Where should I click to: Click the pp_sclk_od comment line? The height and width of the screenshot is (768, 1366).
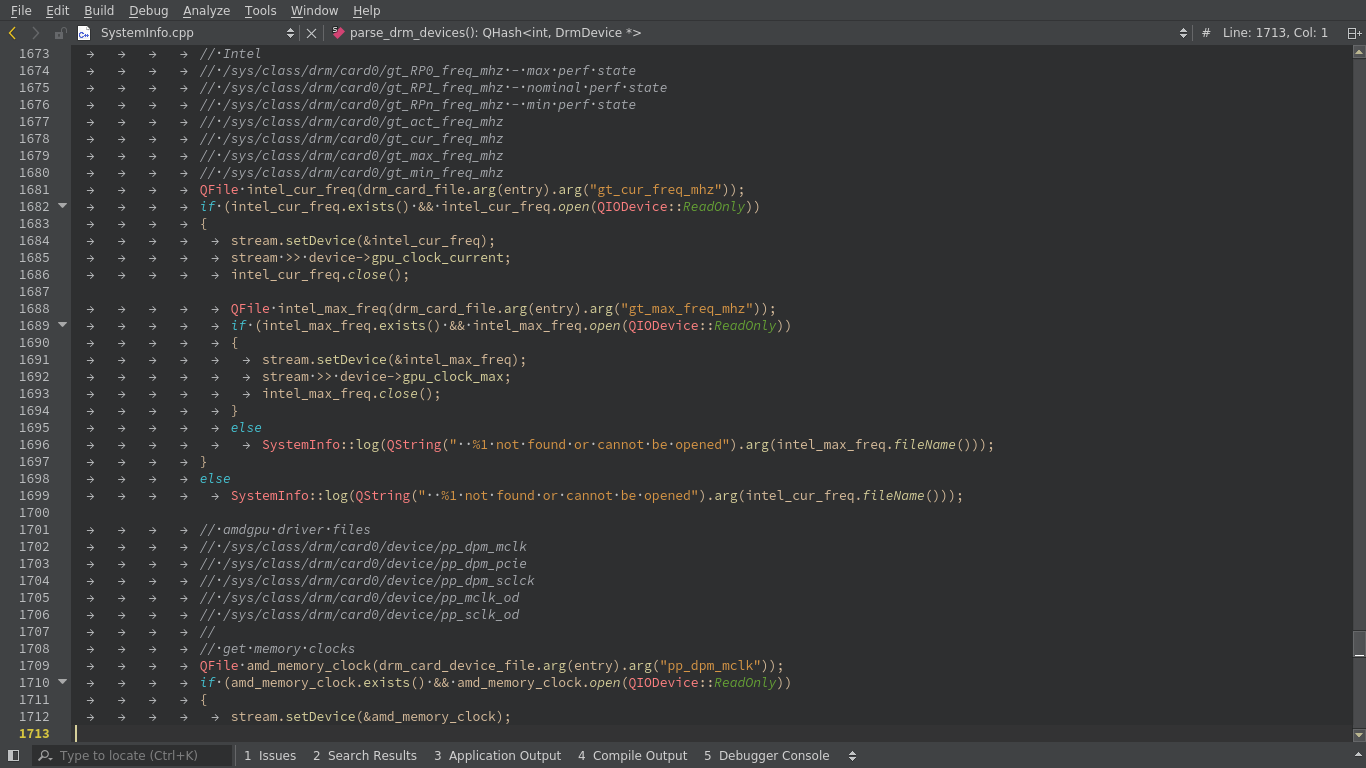point(359,615)
